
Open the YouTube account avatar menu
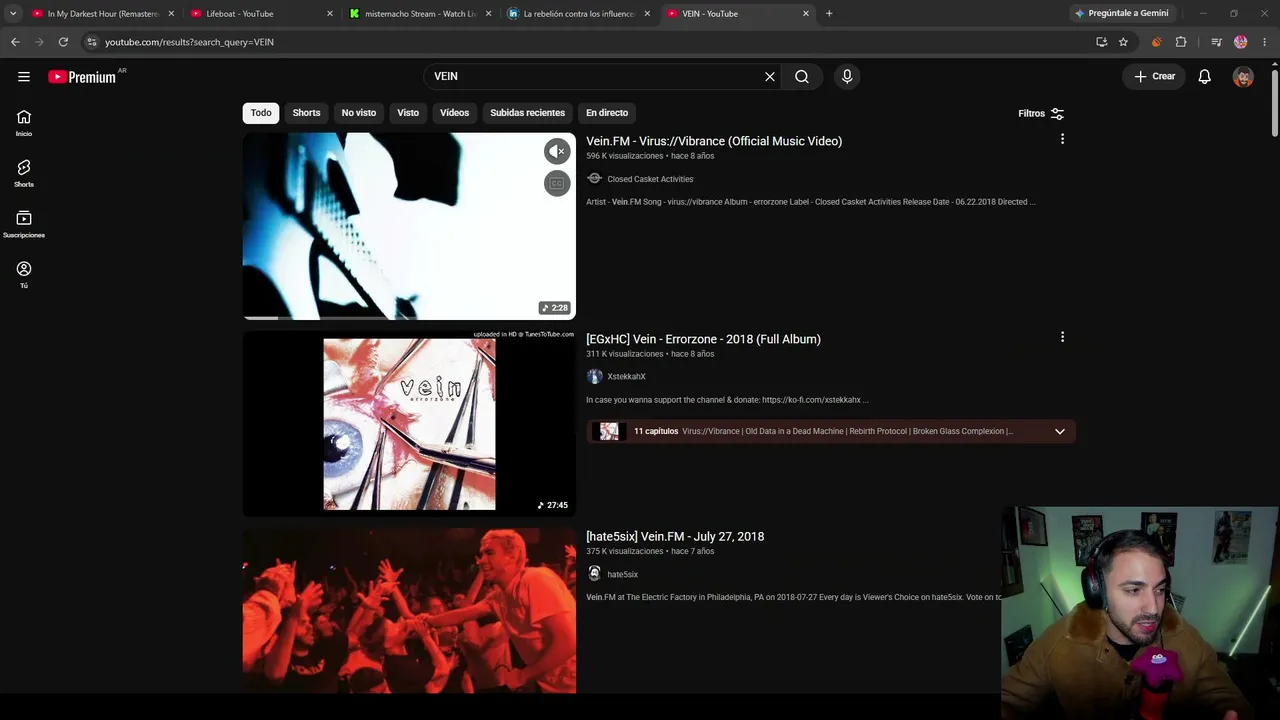pyautogui.click(x=1243, y=77)
